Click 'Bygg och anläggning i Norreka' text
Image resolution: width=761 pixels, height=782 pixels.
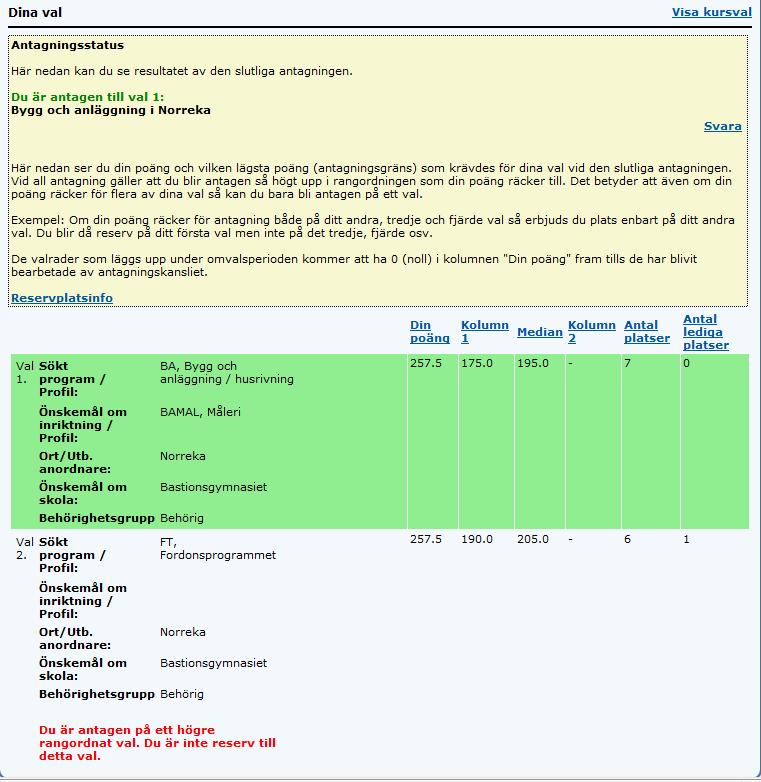point(111,110)
